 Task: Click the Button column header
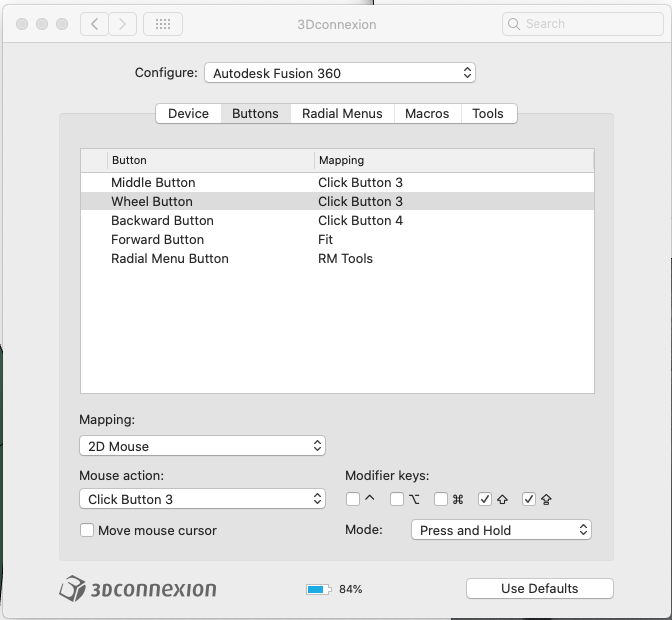tap(211, 160)
